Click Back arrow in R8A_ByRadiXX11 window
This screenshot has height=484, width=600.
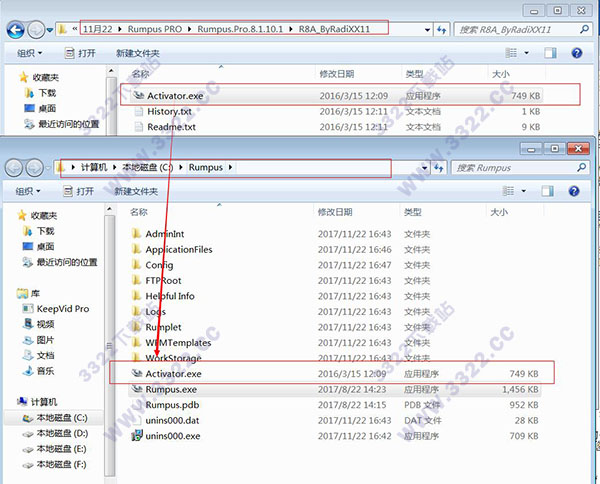pos(16,30)
